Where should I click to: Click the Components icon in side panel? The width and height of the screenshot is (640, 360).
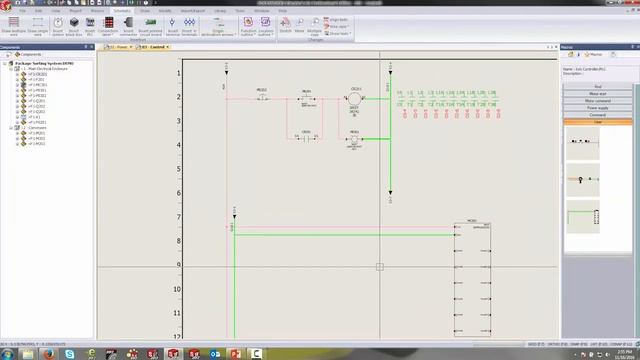click(18, 54)
